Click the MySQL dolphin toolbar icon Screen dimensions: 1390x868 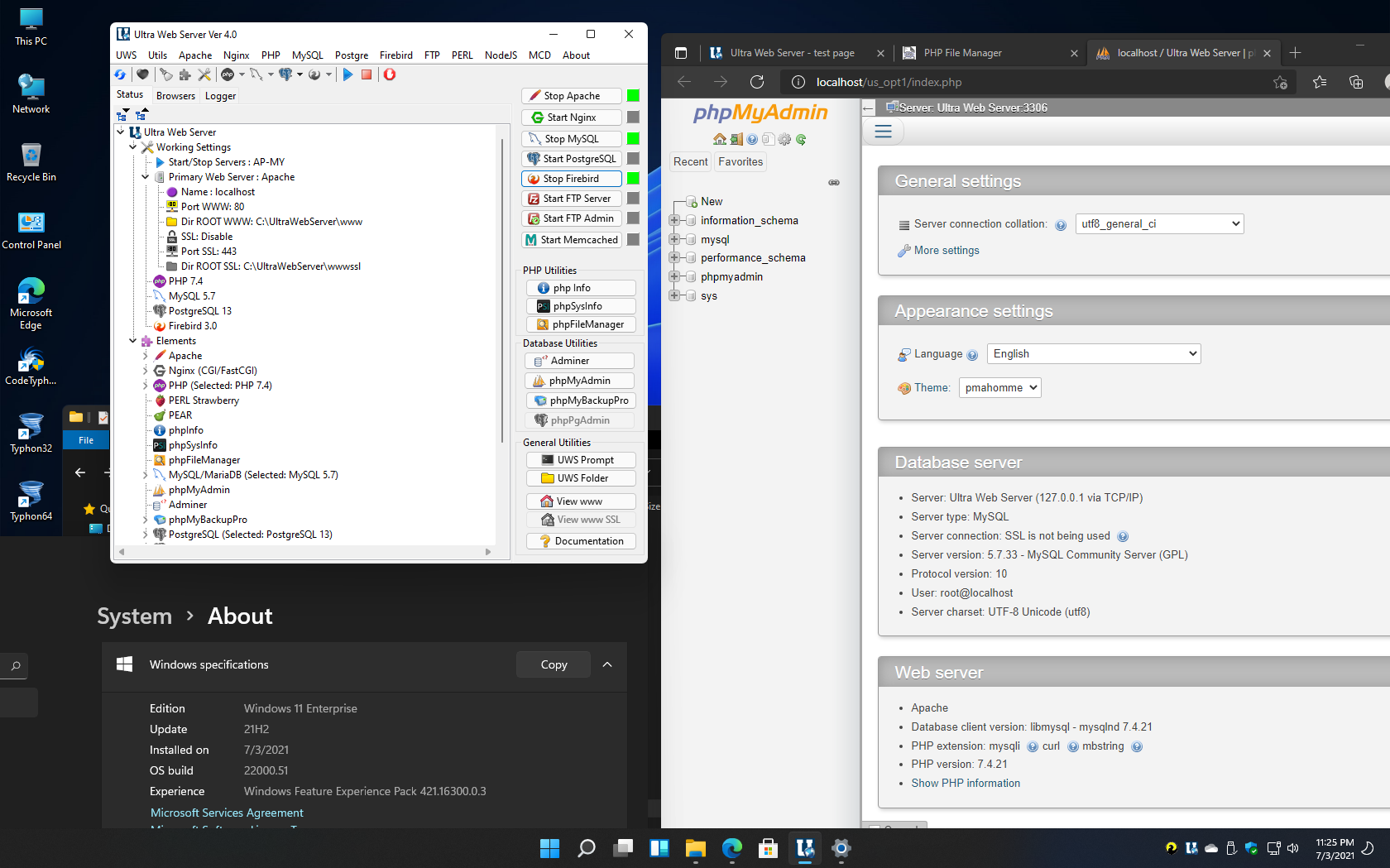[x=256, y=74]
